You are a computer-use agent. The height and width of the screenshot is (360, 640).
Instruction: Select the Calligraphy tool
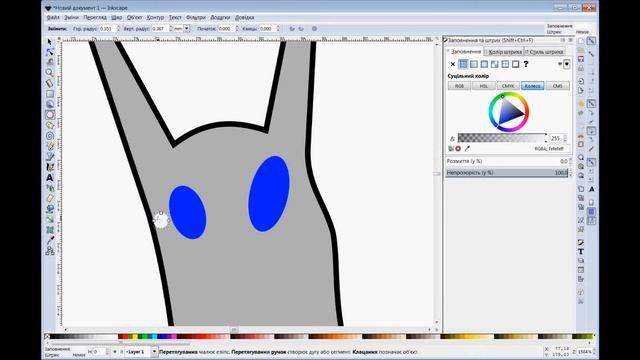[50, 167]
